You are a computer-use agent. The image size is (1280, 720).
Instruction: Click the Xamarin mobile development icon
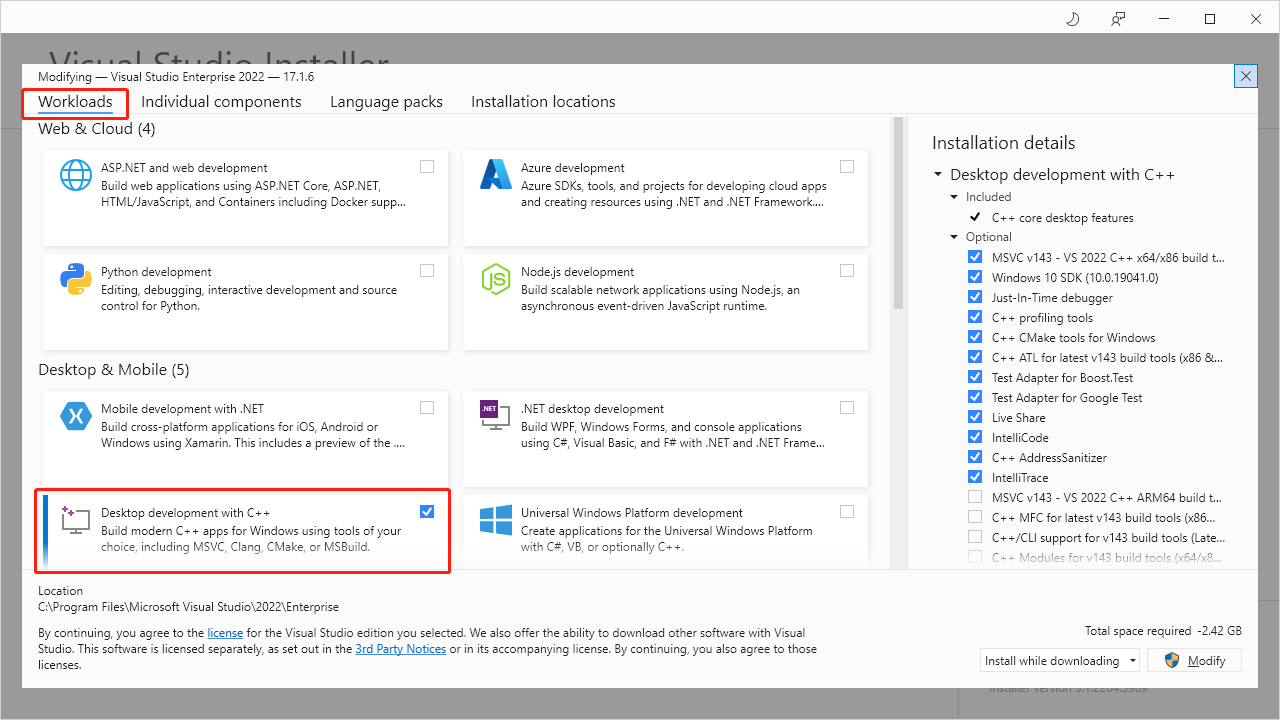(76, 416)
